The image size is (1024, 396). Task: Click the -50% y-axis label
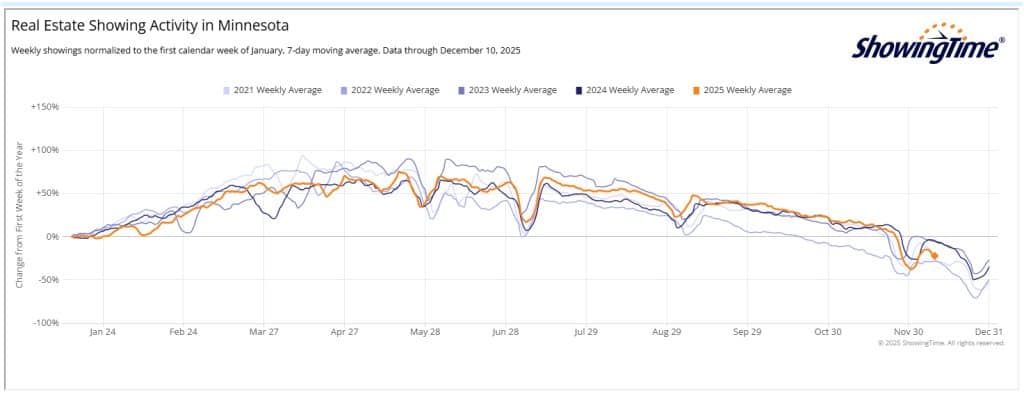(48, 280)
